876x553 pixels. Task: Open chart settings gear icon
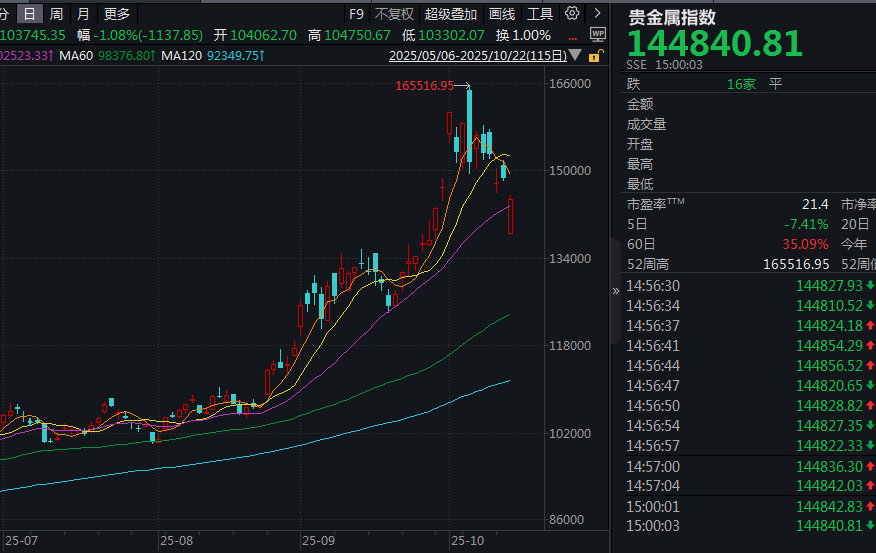(572, 14)
